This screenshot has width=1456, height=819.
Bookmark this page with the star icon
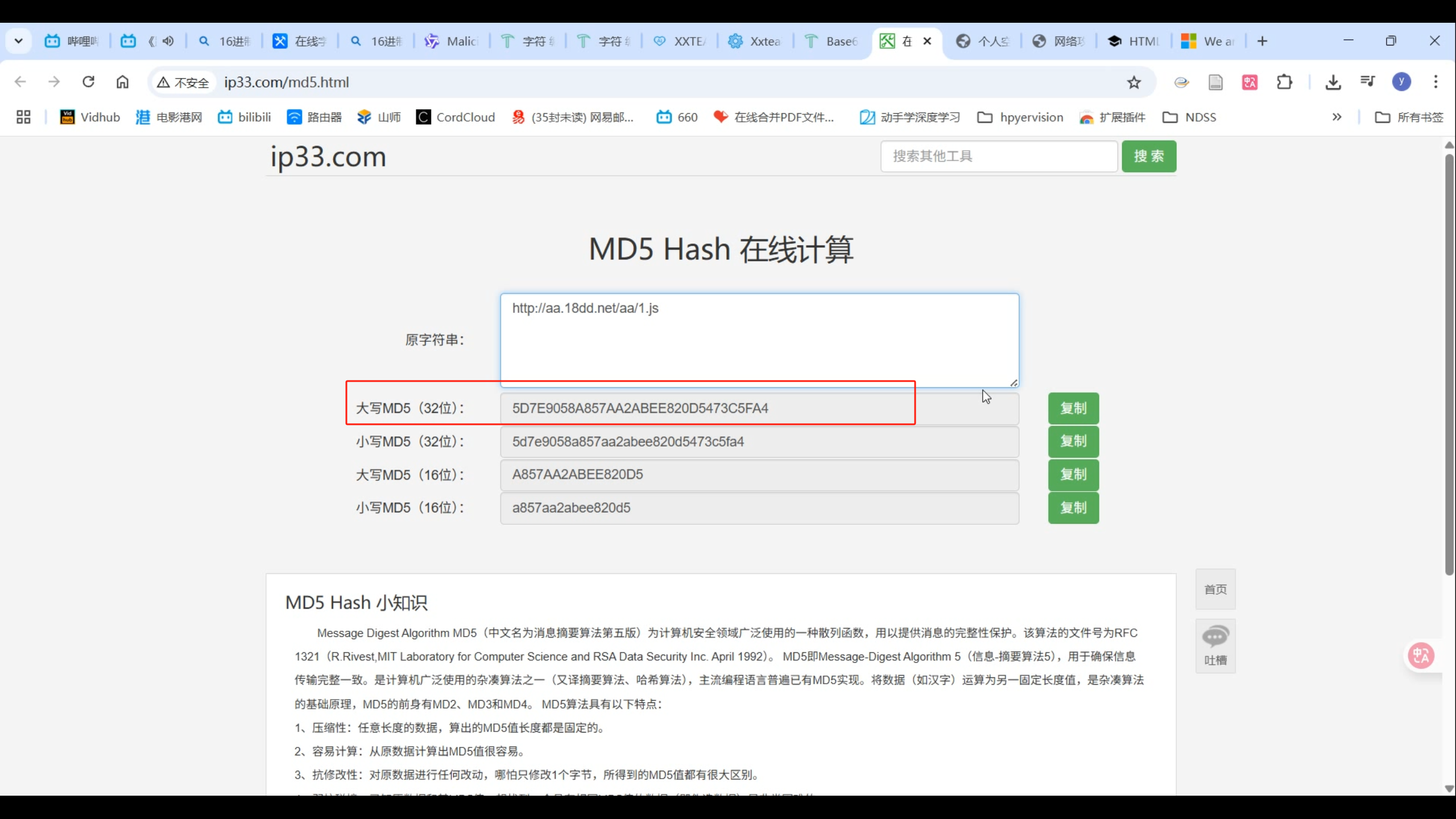click(x=1134, y=82)
